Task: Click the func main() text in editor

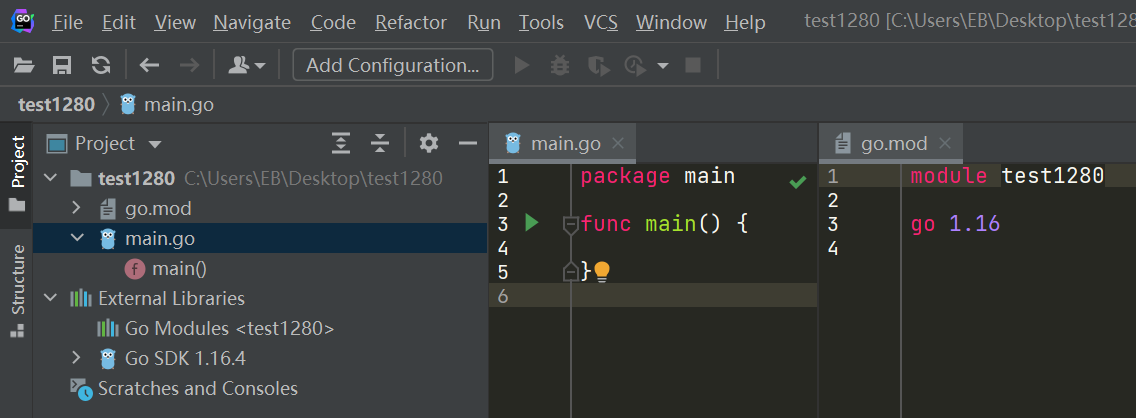Action: coord(651,224)
